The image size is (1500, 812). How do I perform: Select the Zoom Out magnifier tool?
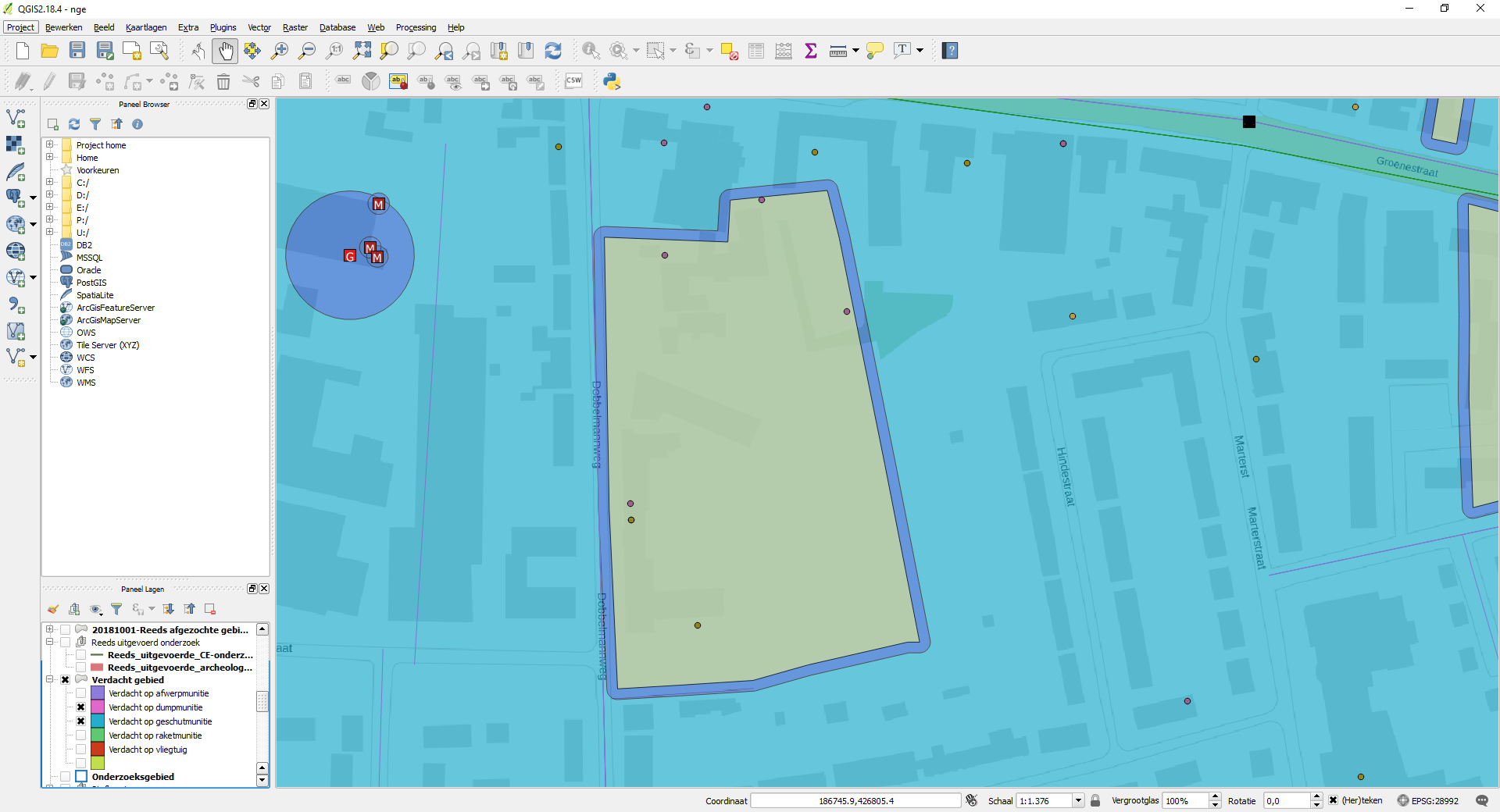pos(307,51)
